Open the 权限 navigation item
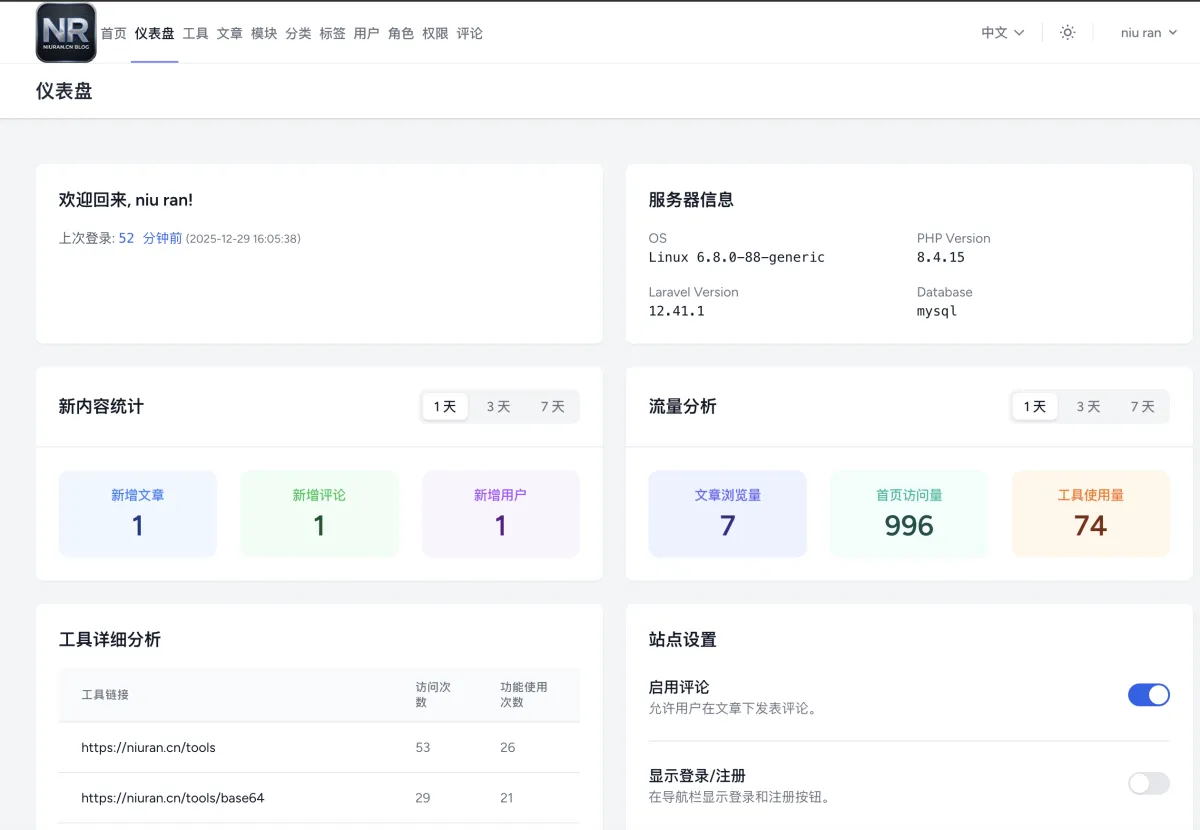Image resolution: width=1200 pixels, height=830 pixels. [x=435, y=33]
